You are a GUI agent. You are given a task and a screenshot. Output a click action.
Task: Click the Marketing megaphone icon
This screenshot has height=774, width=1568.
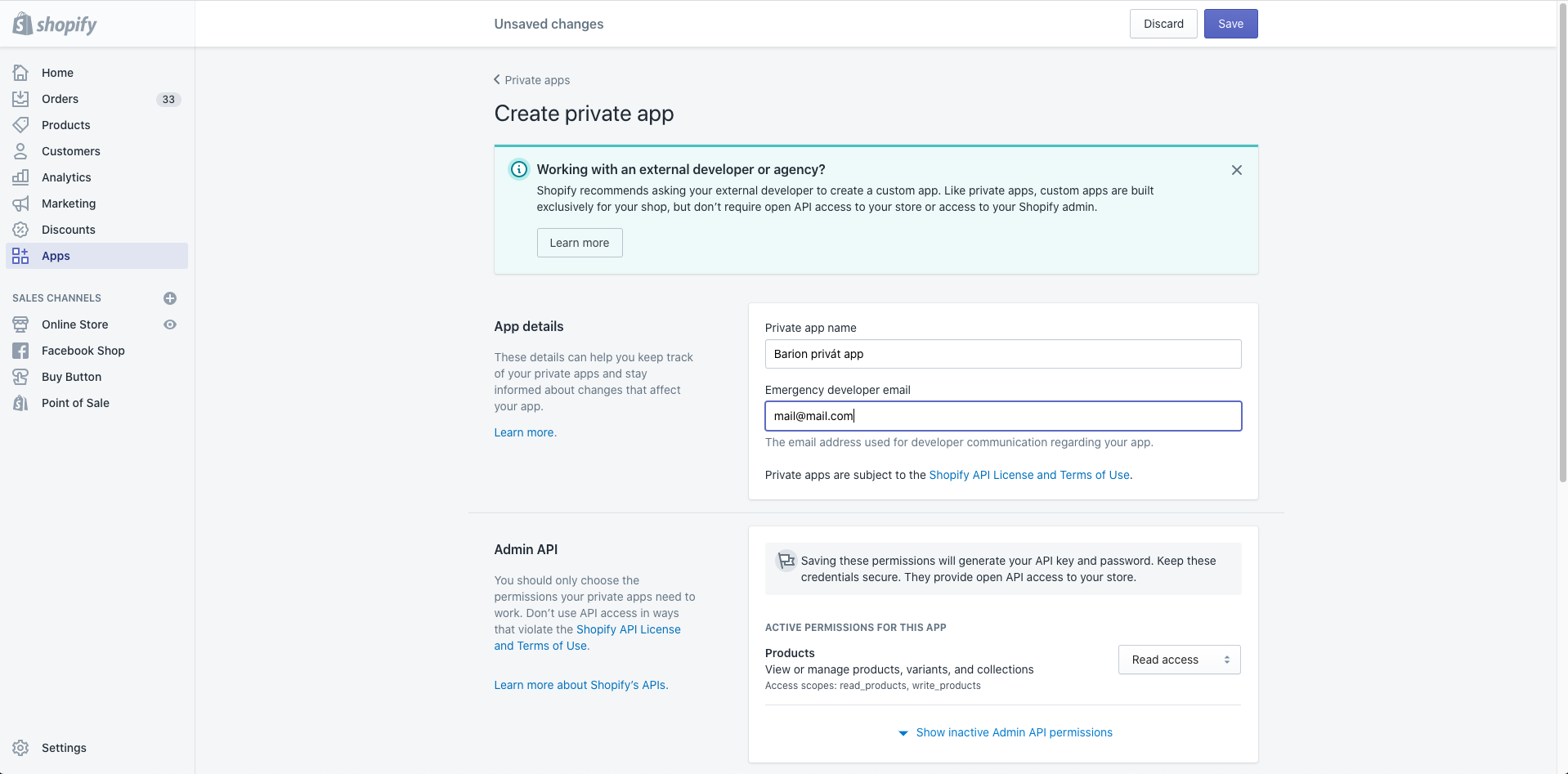point(20,204)
